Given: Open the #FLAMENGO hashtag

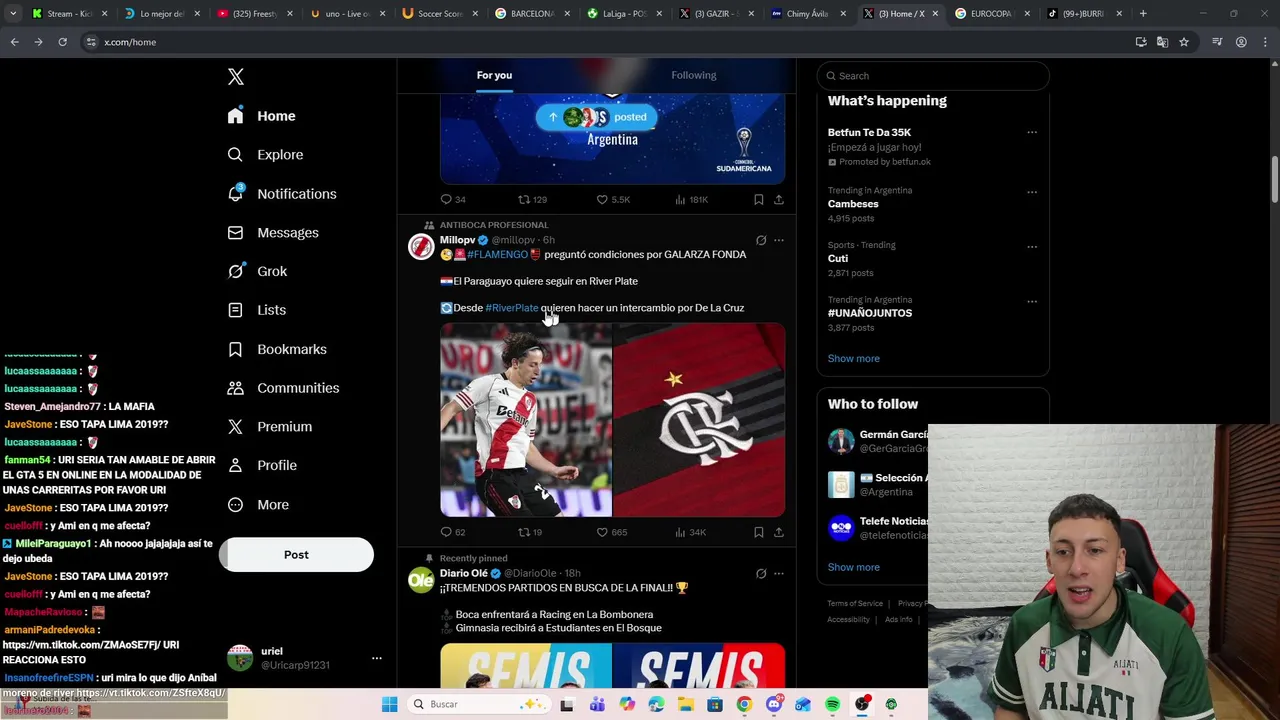Looking at the screenshot, I should click(497, 255).
